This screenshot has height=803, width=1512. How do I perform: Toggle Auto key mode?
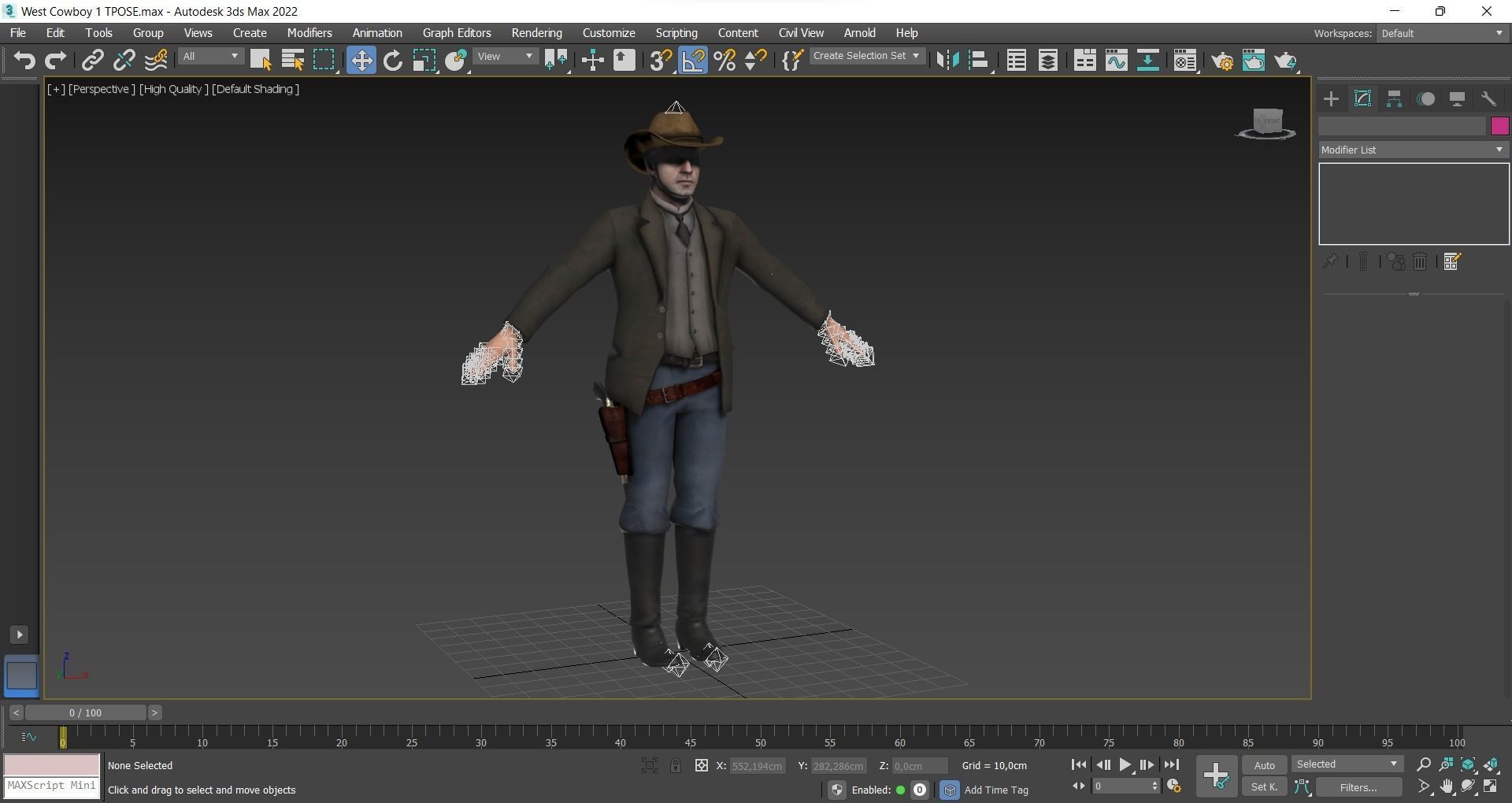1264,765
